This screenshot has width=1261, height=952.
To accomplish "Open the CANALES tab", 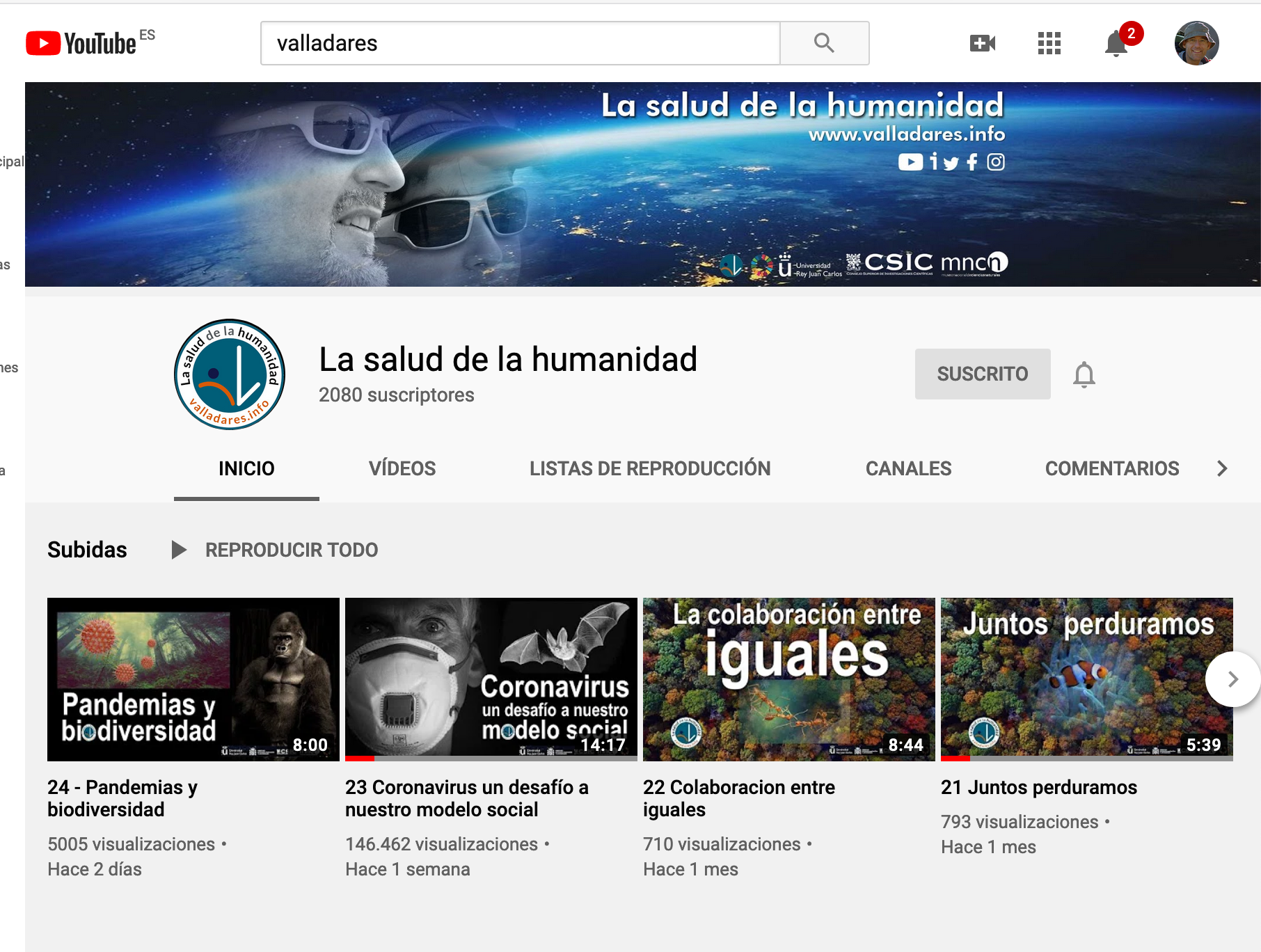I will coord(908,468).
